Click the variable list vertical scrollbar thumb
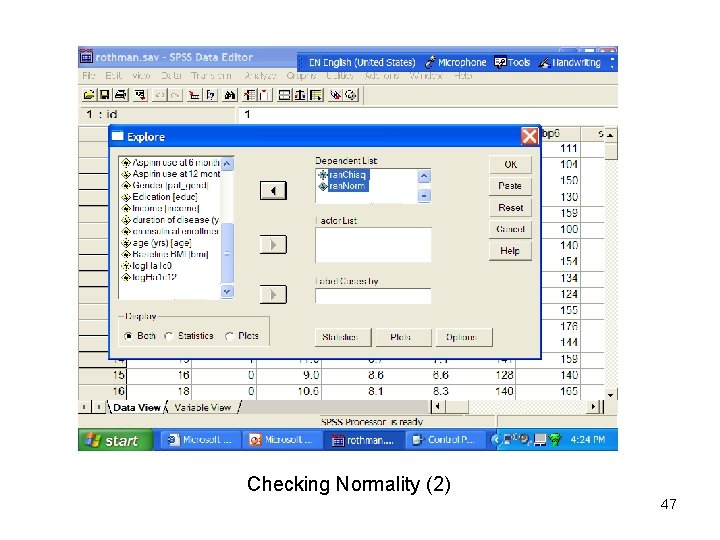Image resolution: width=720 pixels, height=540 pixels. click(227, 253)
